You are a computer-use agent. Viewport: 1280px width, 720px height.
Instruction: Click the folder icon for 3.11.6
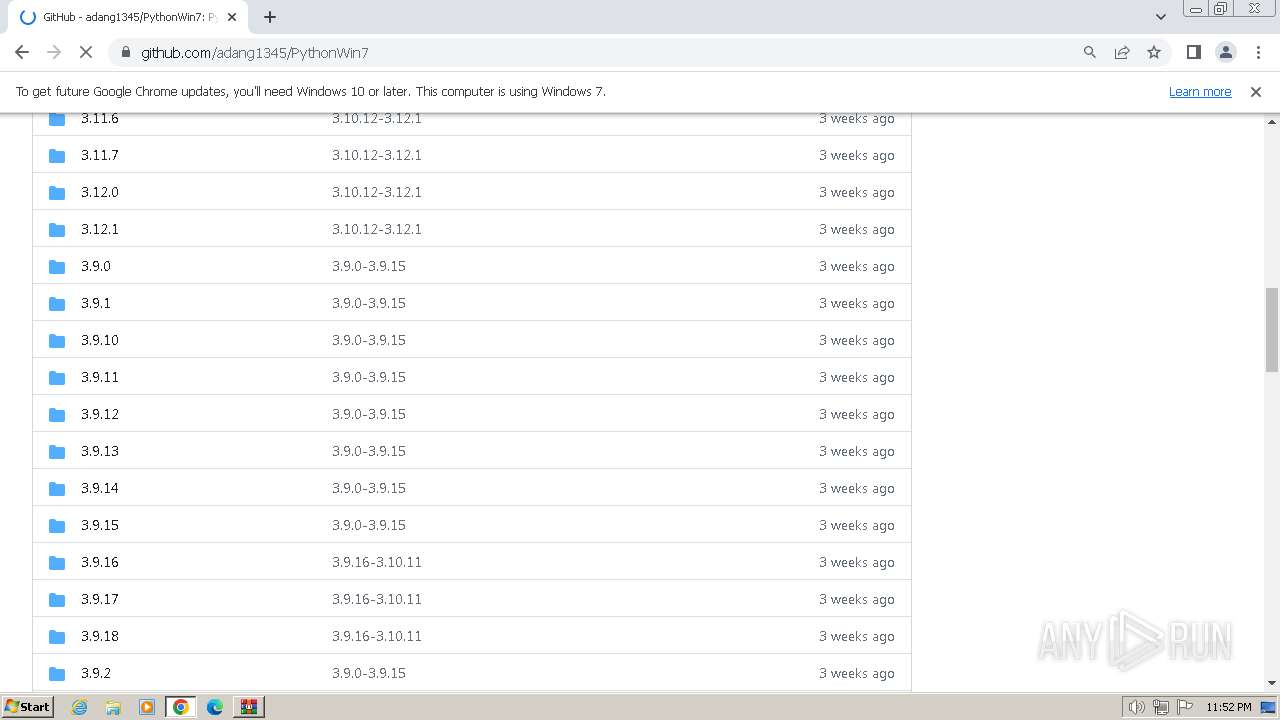point(57,119)
